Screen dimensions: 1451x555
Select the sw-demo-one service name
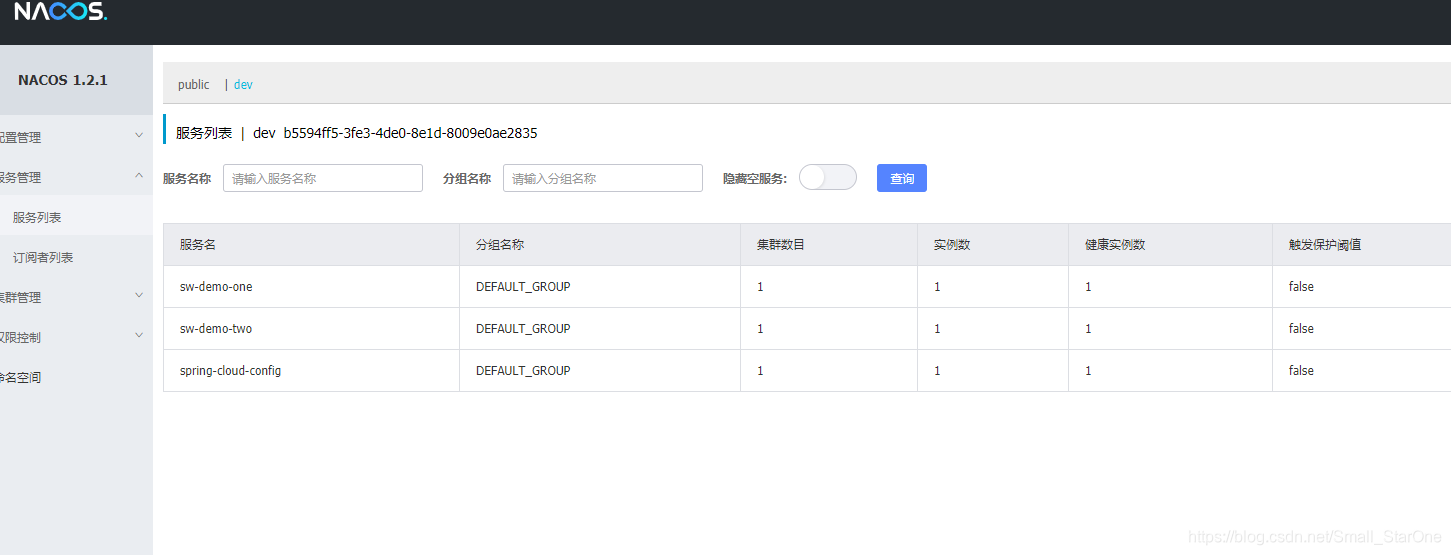(216, 287)
